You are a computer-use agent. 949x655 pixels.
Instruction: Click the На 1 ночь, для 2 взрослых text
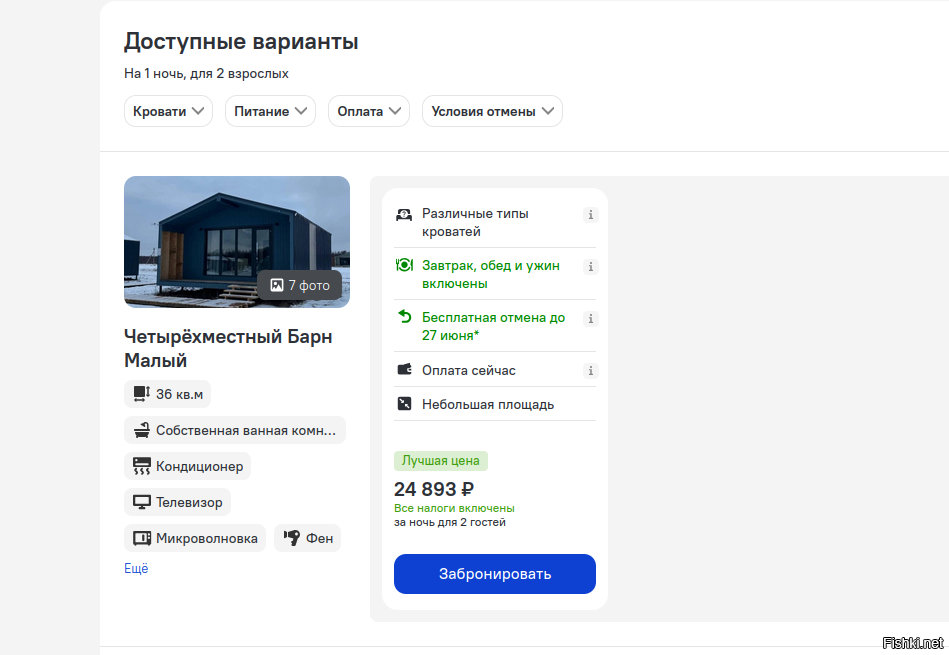(x=206, y=74)
